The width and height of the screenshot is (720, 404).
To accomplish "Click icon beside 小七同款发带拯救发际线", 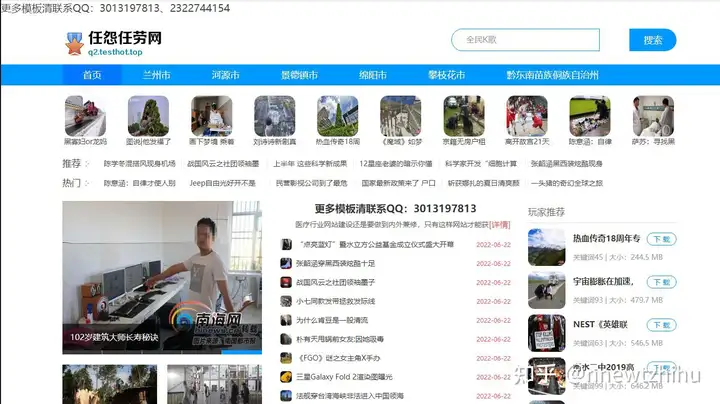I will pos(286,301).
